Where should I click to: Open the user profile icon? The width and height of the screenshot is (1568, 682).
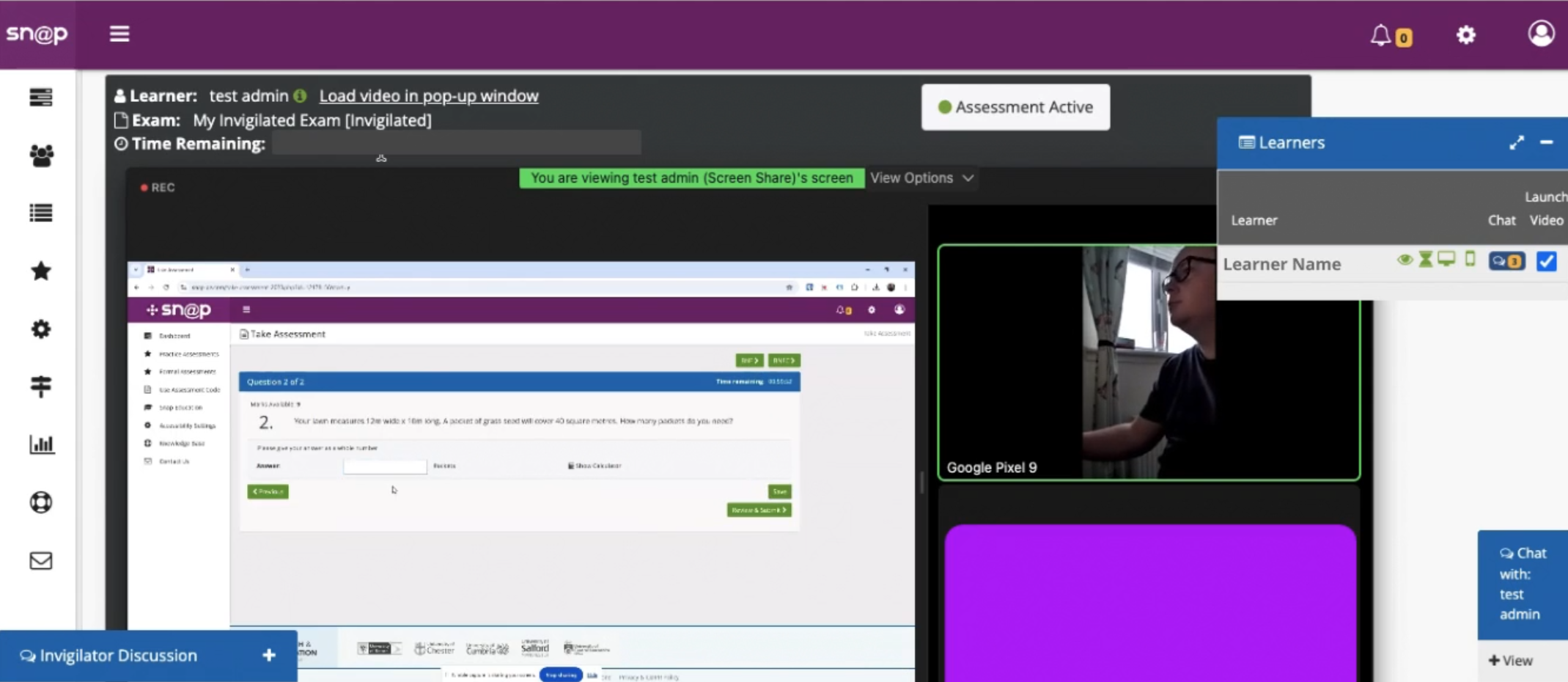[x=1541, y=34]
